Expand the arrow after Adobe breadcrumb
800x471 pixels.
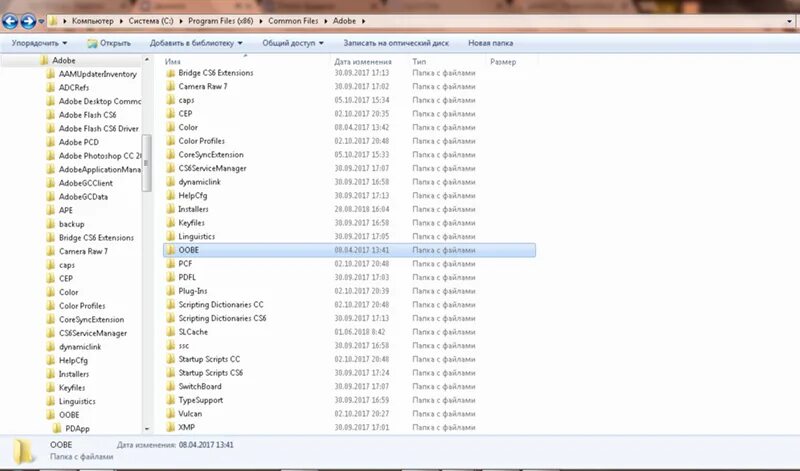click(363, 21)
